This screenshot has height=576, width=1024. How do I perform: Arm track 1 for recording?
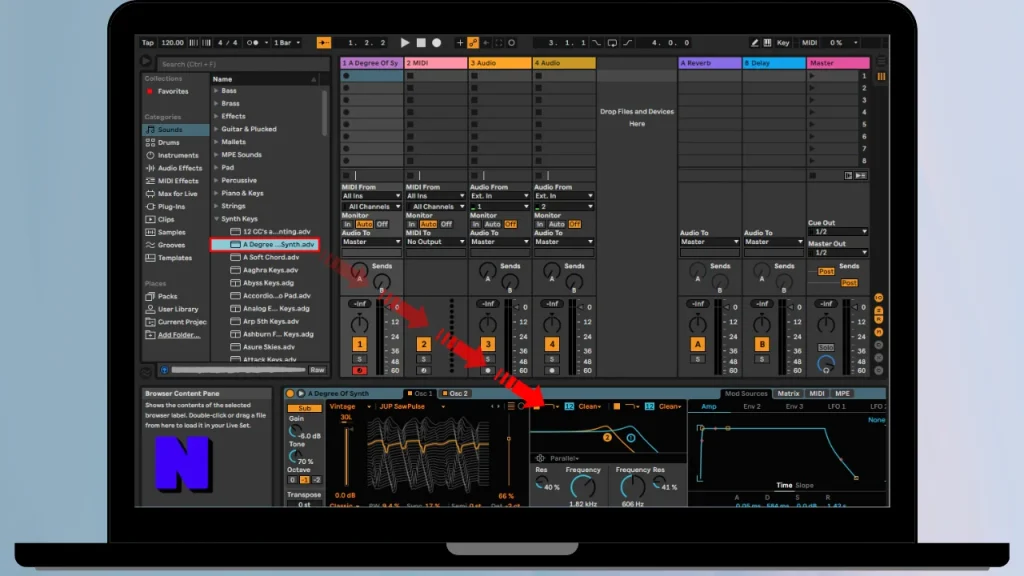(x=359, y=370)
